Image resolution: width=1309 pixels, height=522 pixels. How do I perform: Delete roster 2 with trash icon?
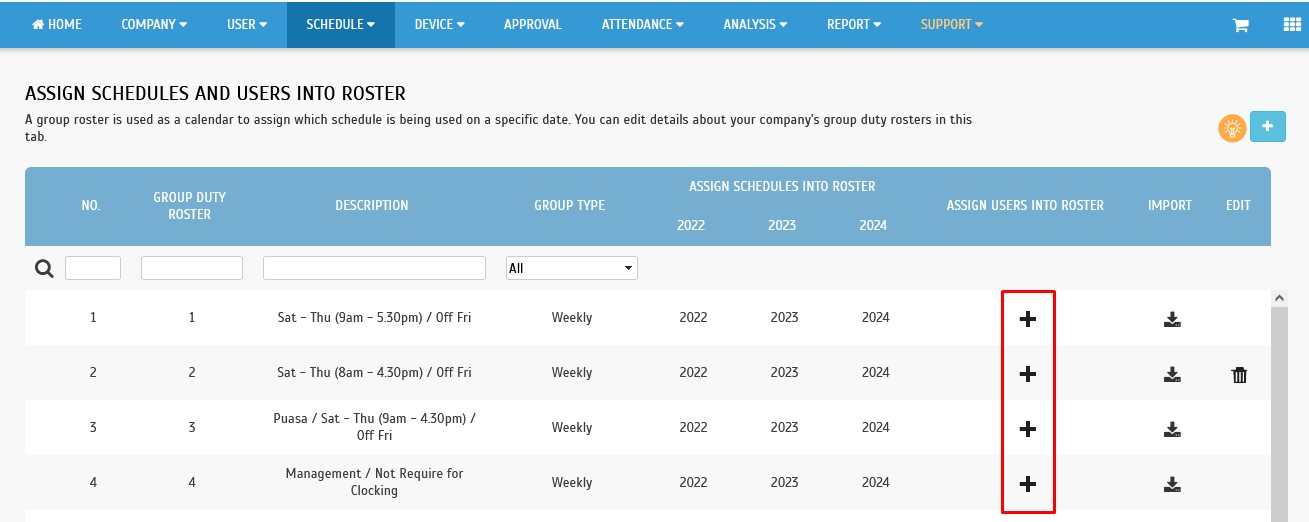[x=1239, y=375]
